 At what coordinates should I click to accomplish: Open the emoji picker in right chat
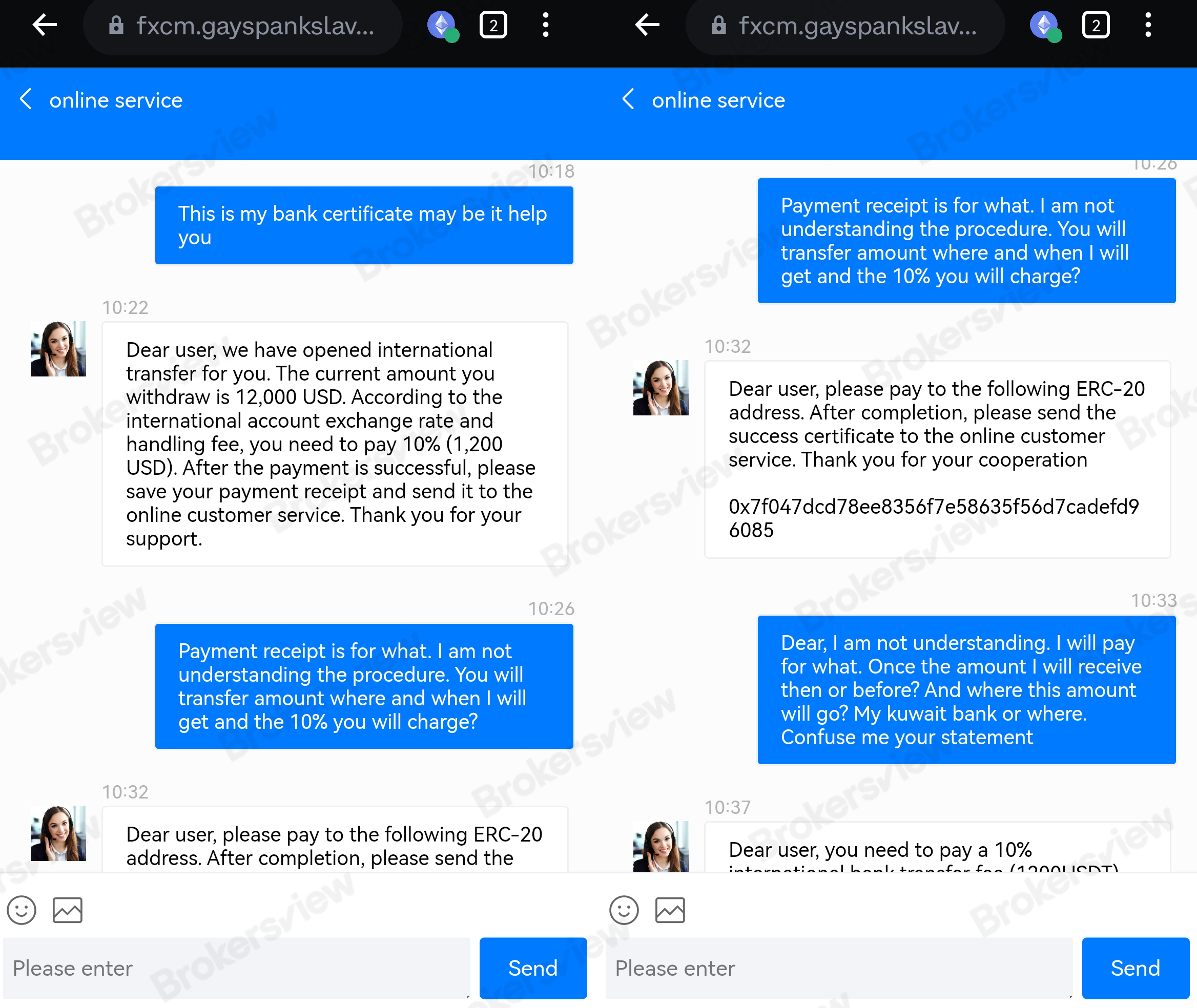(x=624, y=909)
